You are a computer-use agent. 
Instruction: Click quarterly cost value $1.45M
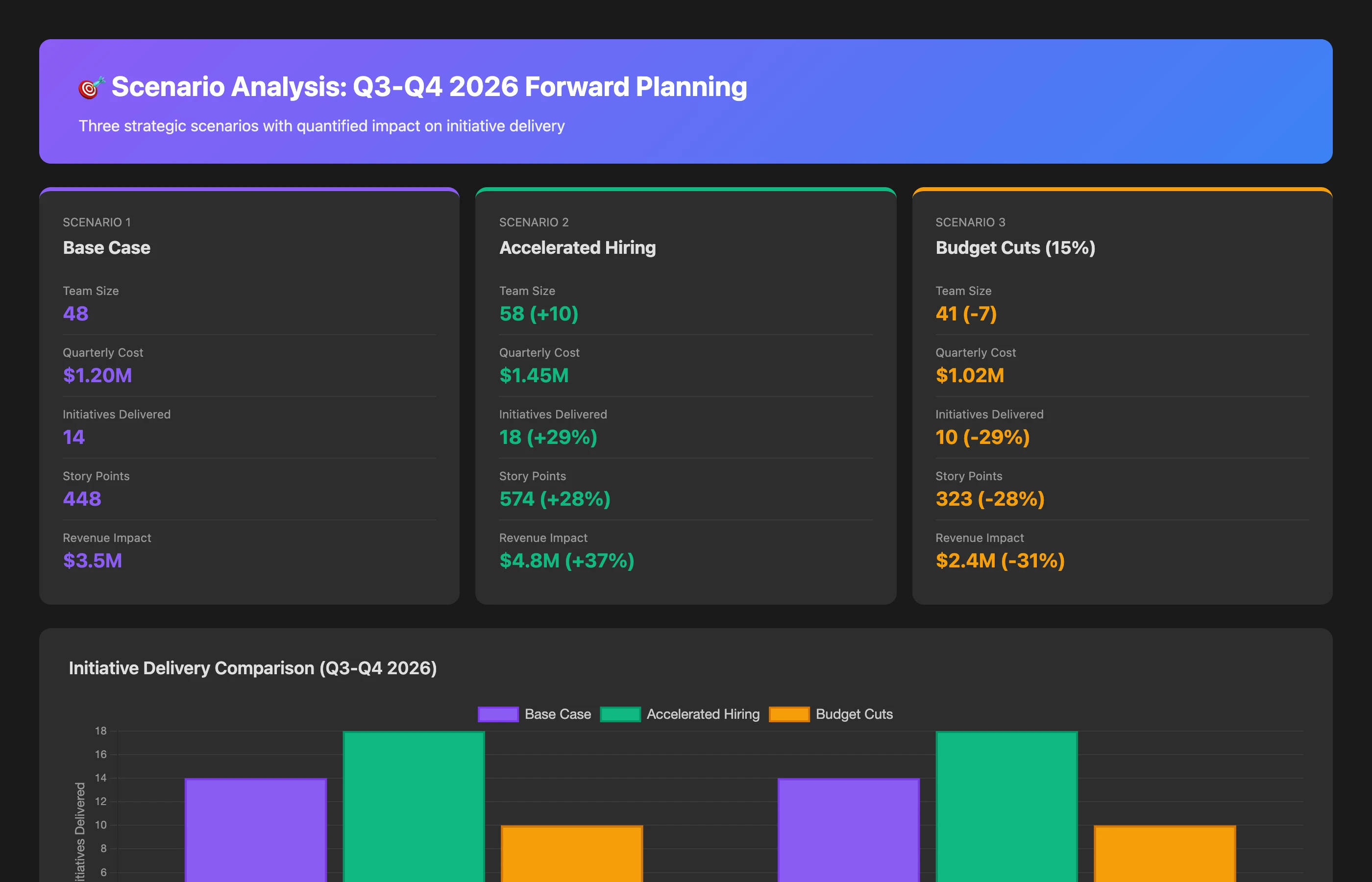pos(534,375)
